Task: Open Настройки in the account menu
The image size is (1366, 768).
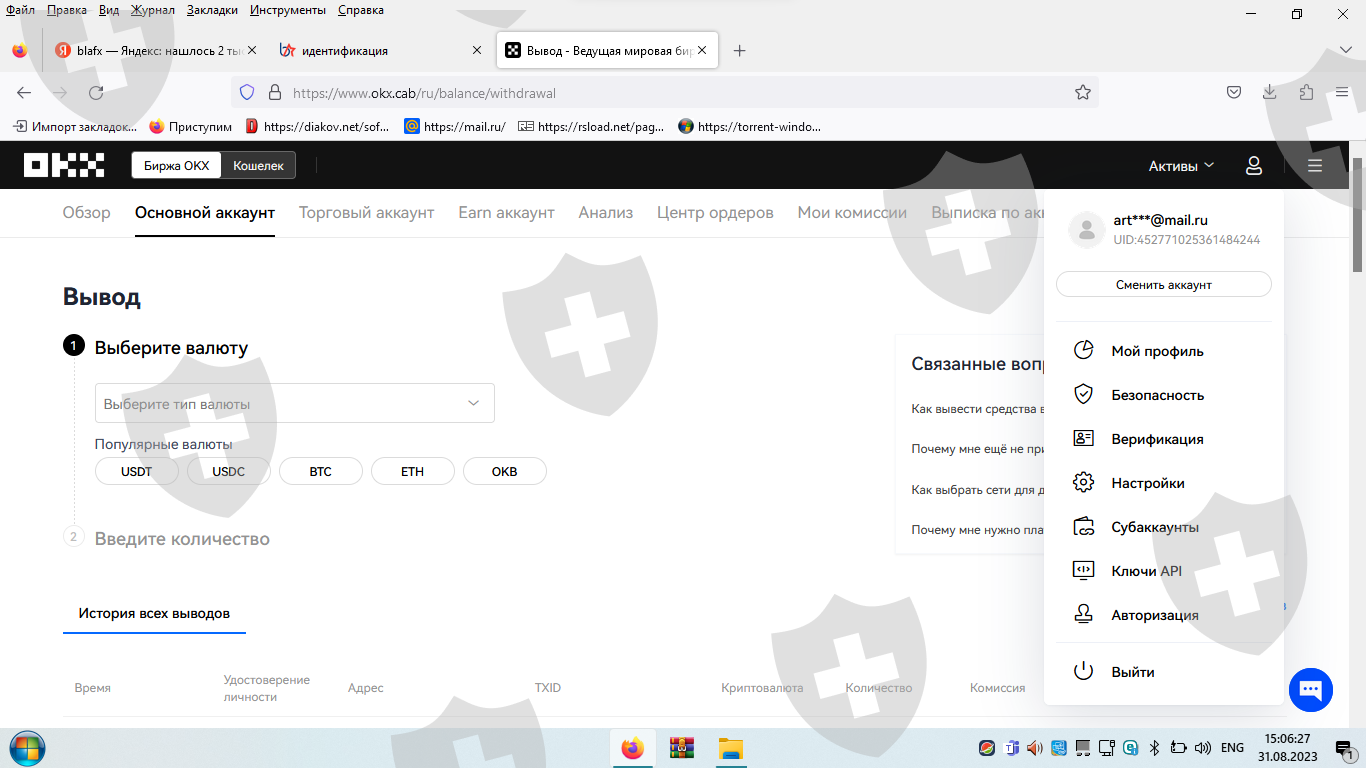Action: click(x=1164, y=483)
